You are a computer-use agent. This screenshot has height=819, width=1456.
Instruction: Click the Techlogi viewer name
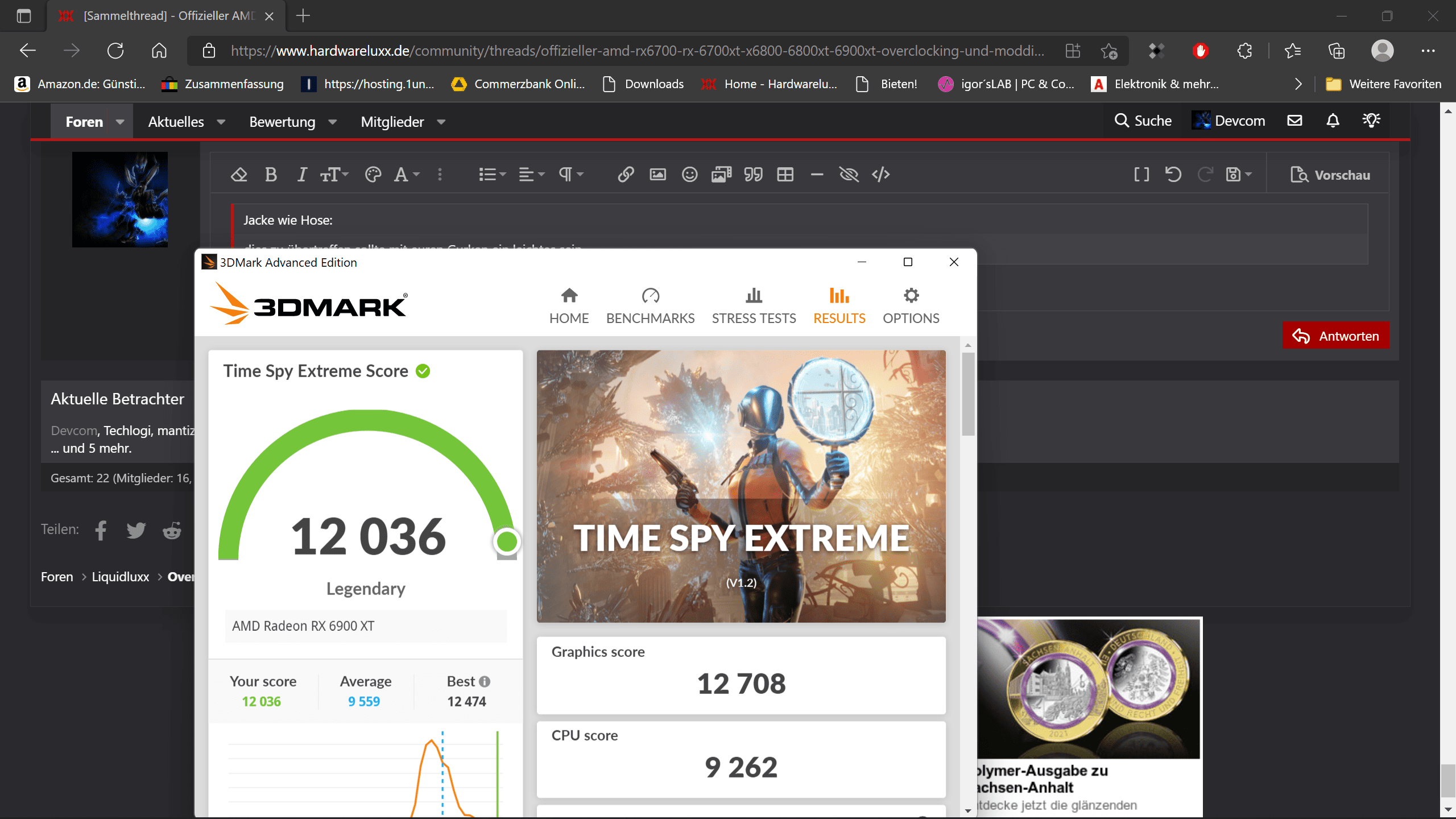point(127,431)
